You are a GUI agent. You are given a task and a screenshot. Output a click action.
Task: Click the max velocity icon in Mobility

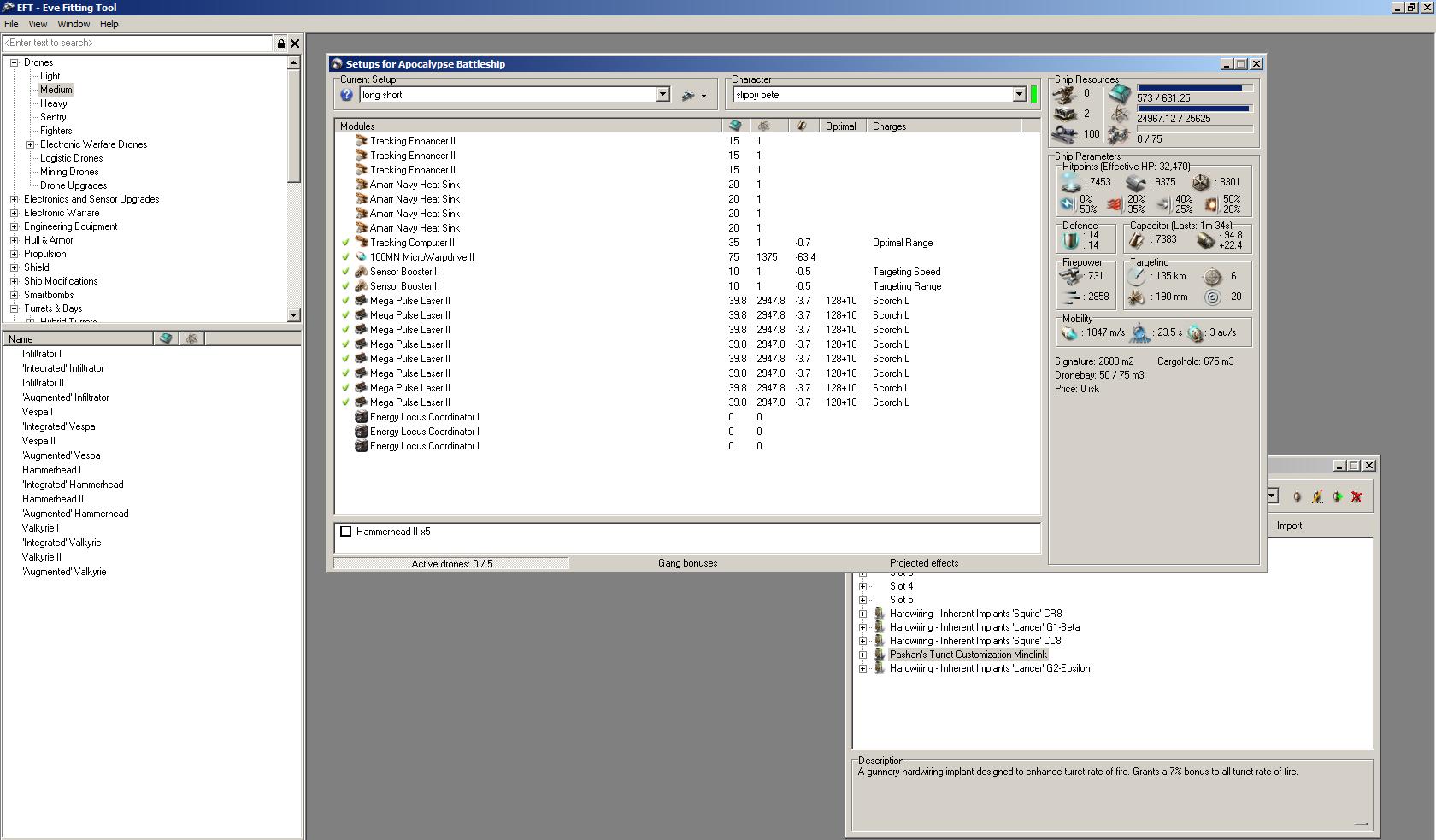(x=1069, y=332)
